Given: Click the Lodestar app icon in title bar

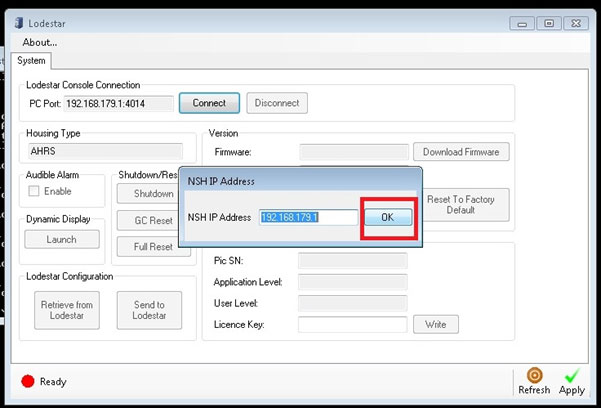Looking at the screenshot, I should coord(18,23).
